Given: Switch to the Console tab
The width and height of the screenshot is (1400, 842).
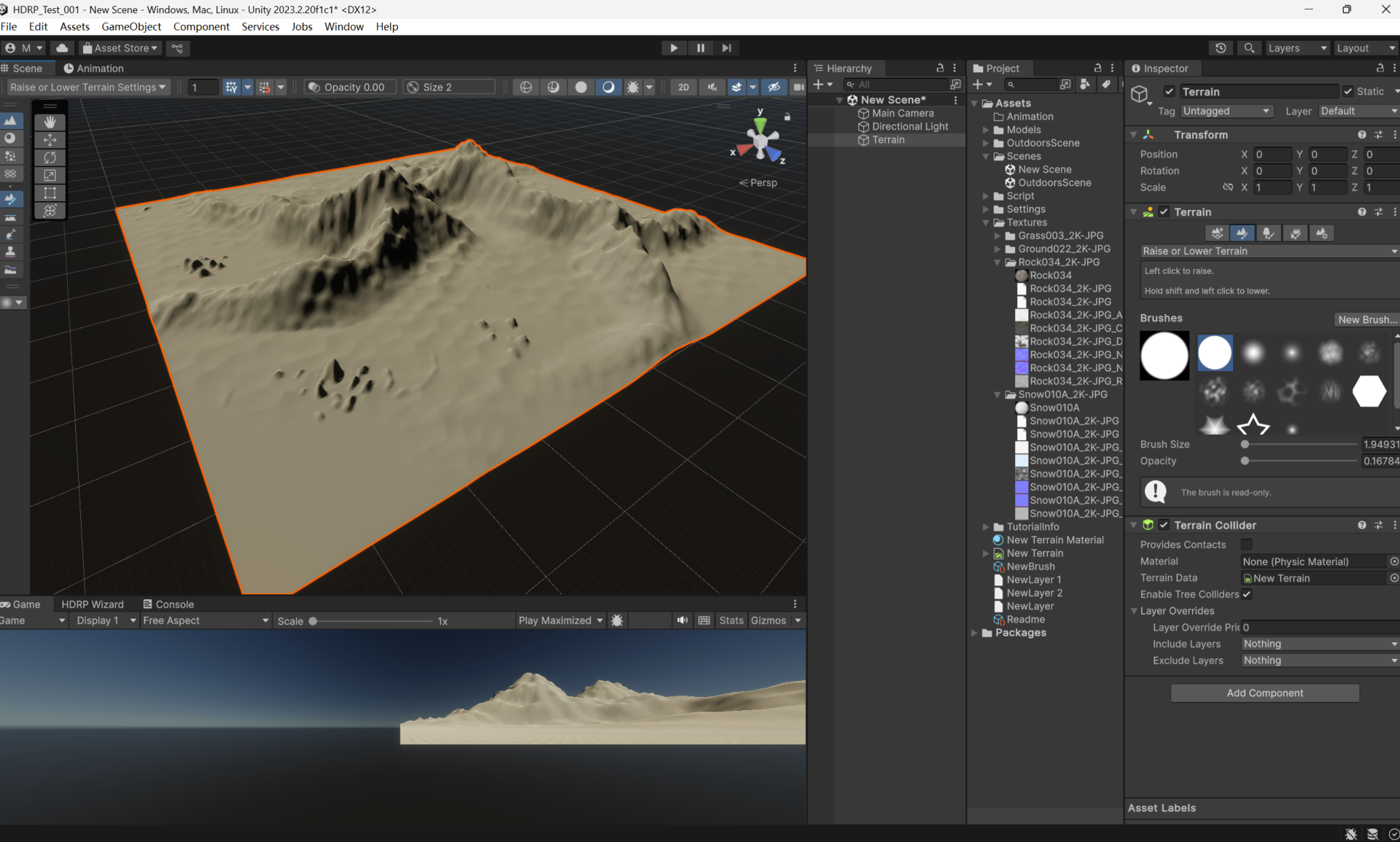Looking at the screenshot, I should click(168, 604).
